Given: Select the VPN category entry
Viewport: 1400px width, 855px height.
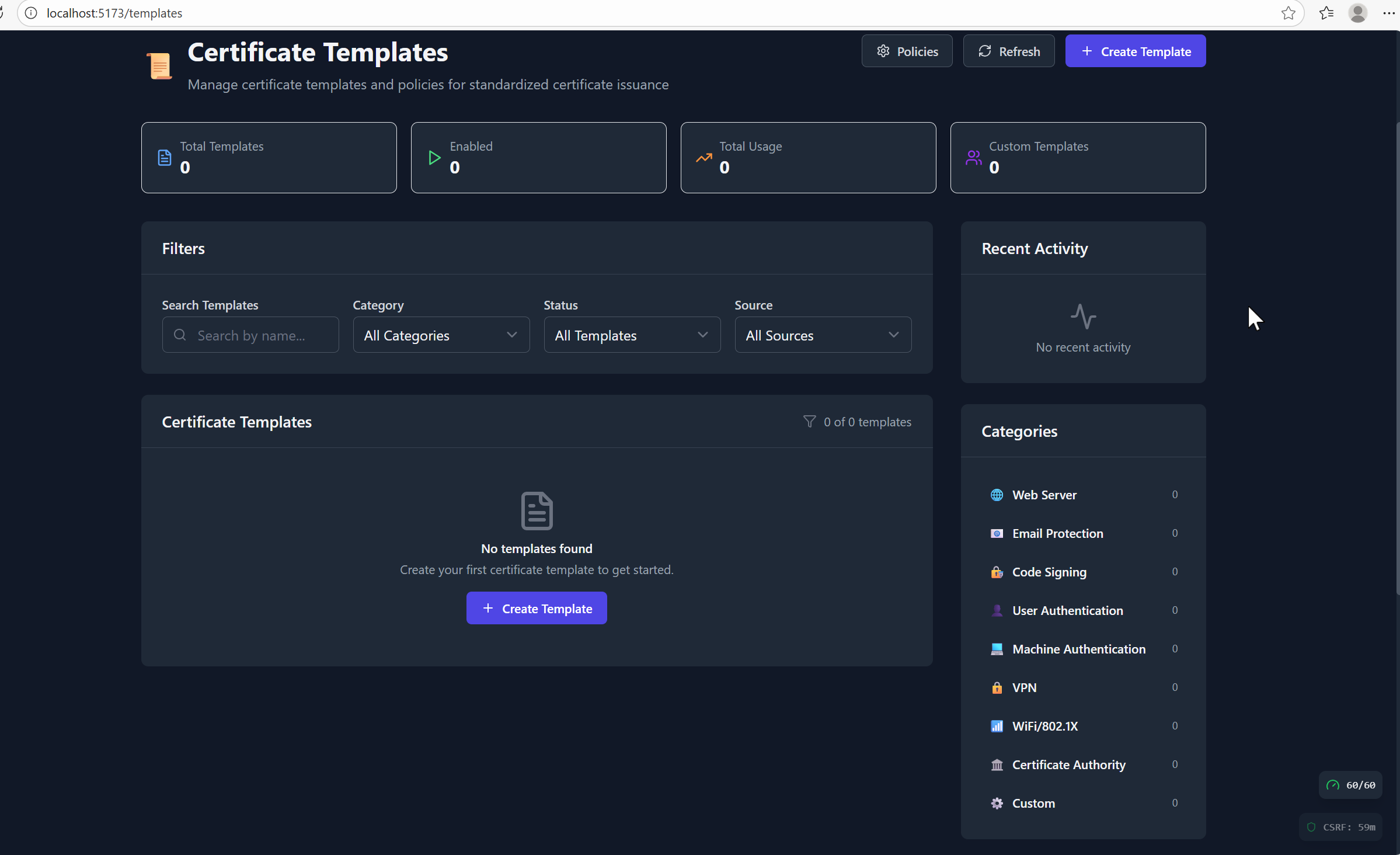Looking at the screenshot, I should [1024, 687].
